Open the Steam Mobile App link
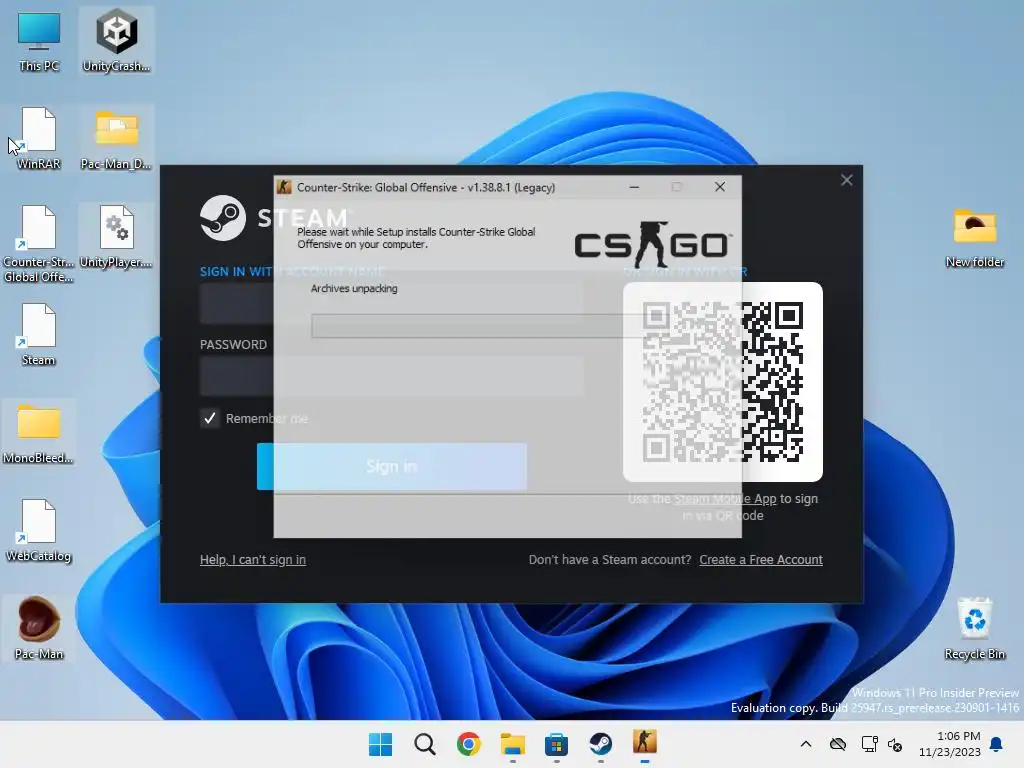 click(x=725, y=499)
